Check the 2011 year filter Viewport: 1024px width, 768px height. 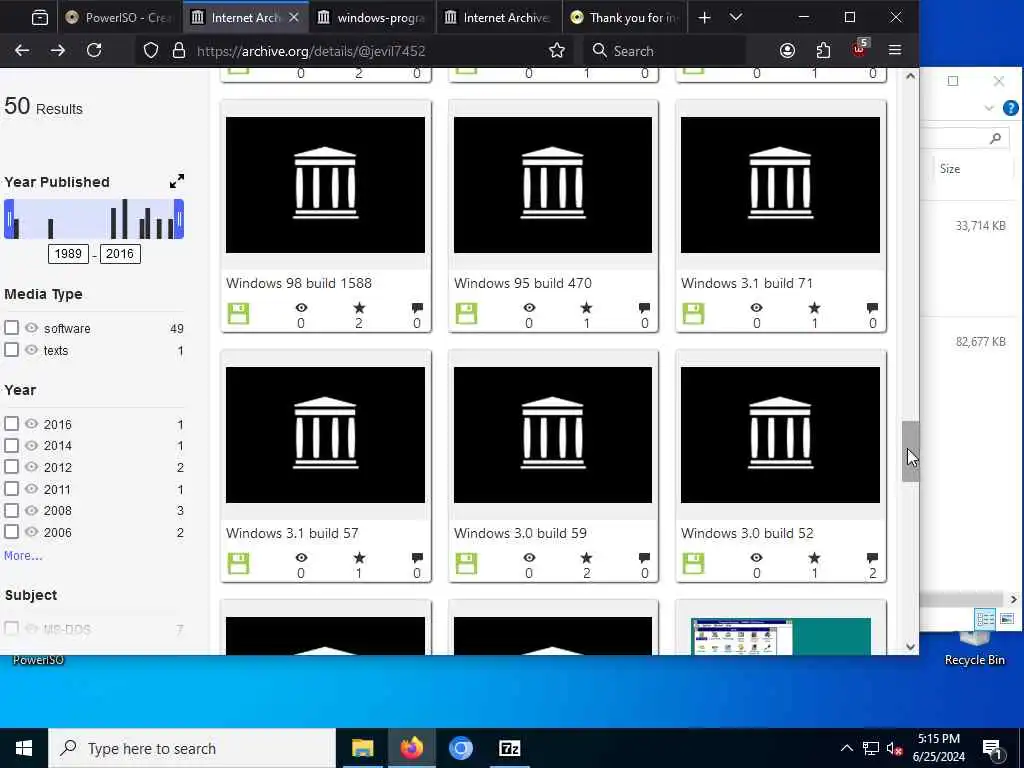click(11, 488)
